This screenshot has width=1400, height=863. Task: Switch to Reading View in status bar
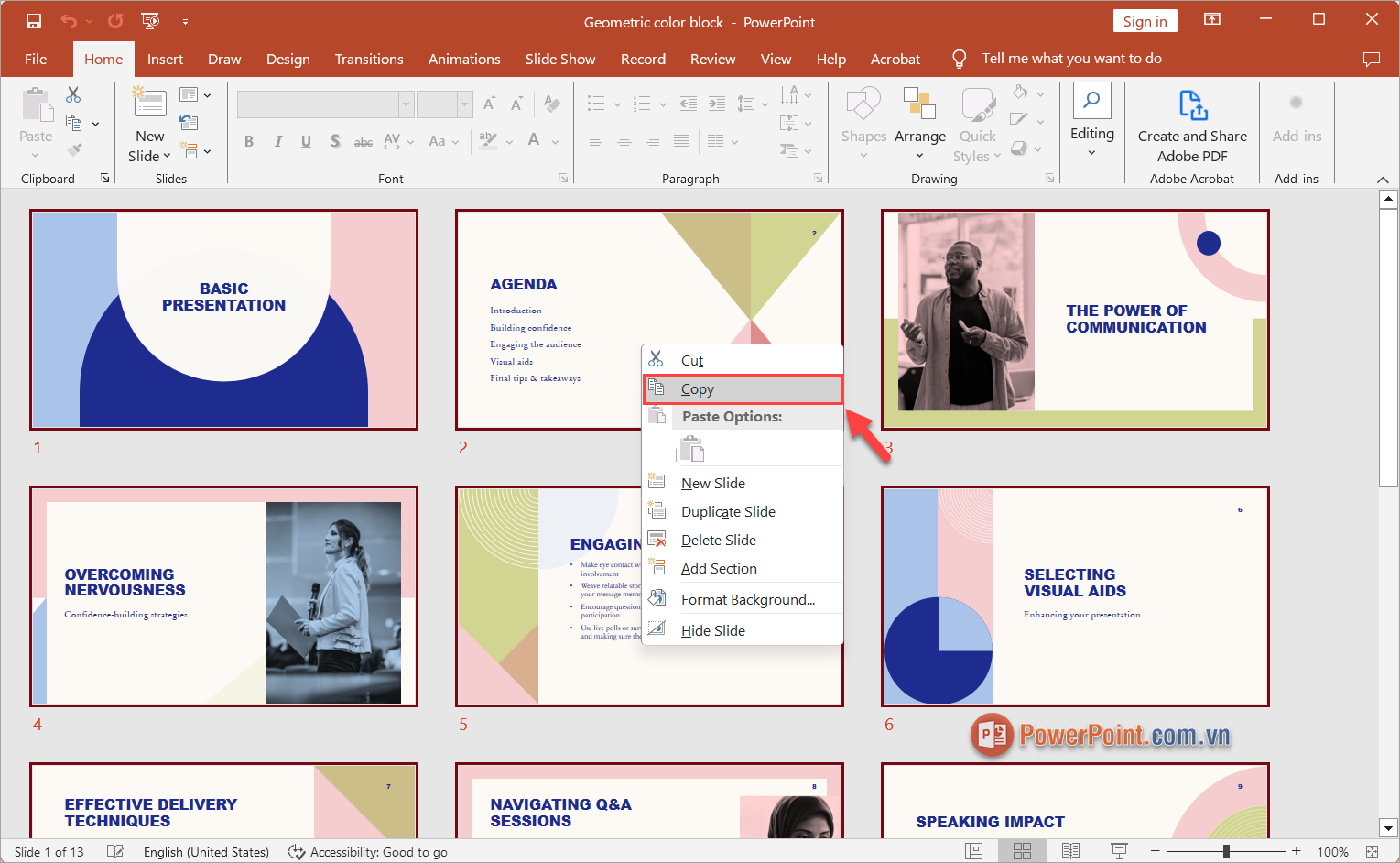point(1070,851)
